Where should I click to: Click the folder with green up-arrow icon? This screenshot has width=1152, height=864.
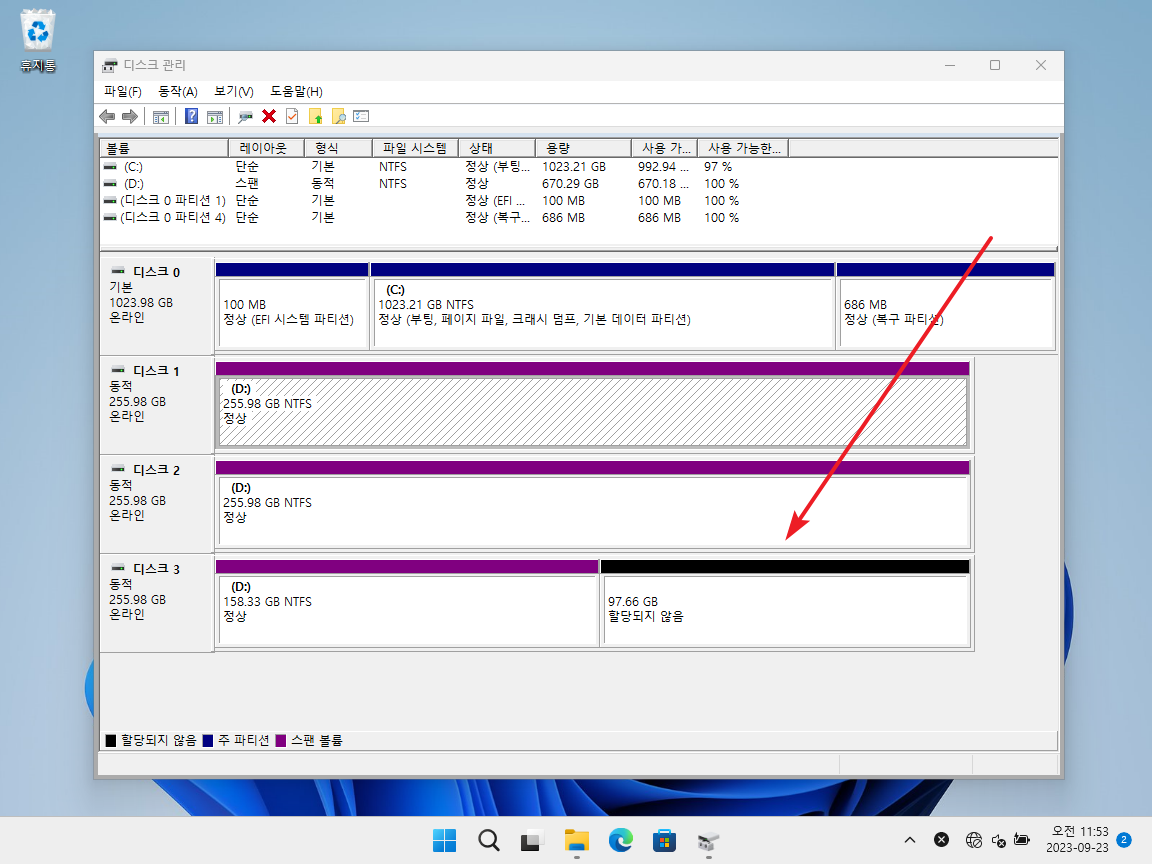click(315, 116)
